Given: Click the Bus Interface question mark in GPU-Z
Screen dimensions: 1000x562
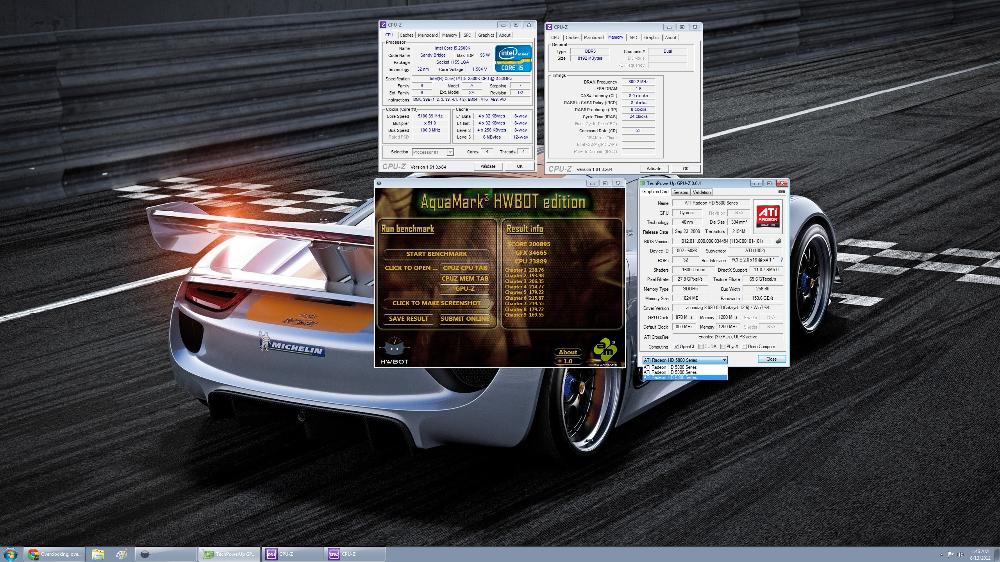Looking at the screenshot, I should point(782,260).
